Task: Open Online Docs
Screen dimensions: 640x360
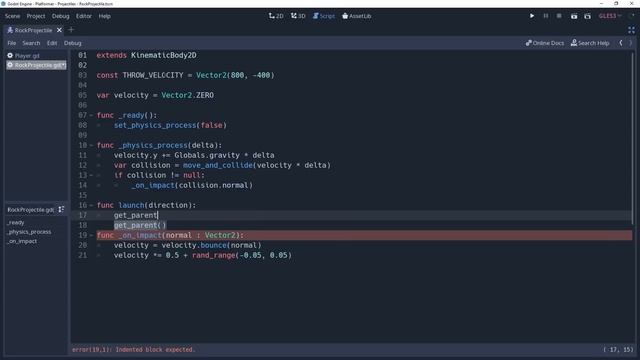Action: pyautogui.click(x=545, y=43)
